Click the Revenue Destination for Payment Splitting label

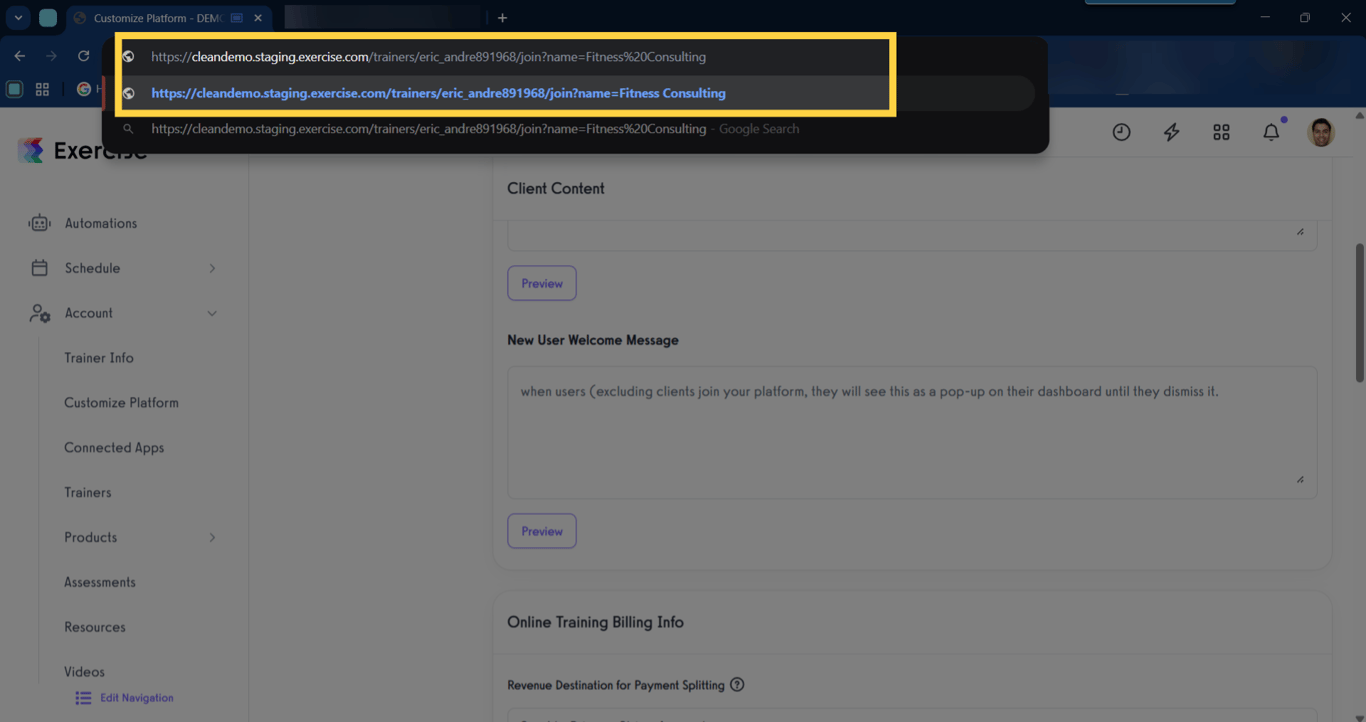[616, 685]
